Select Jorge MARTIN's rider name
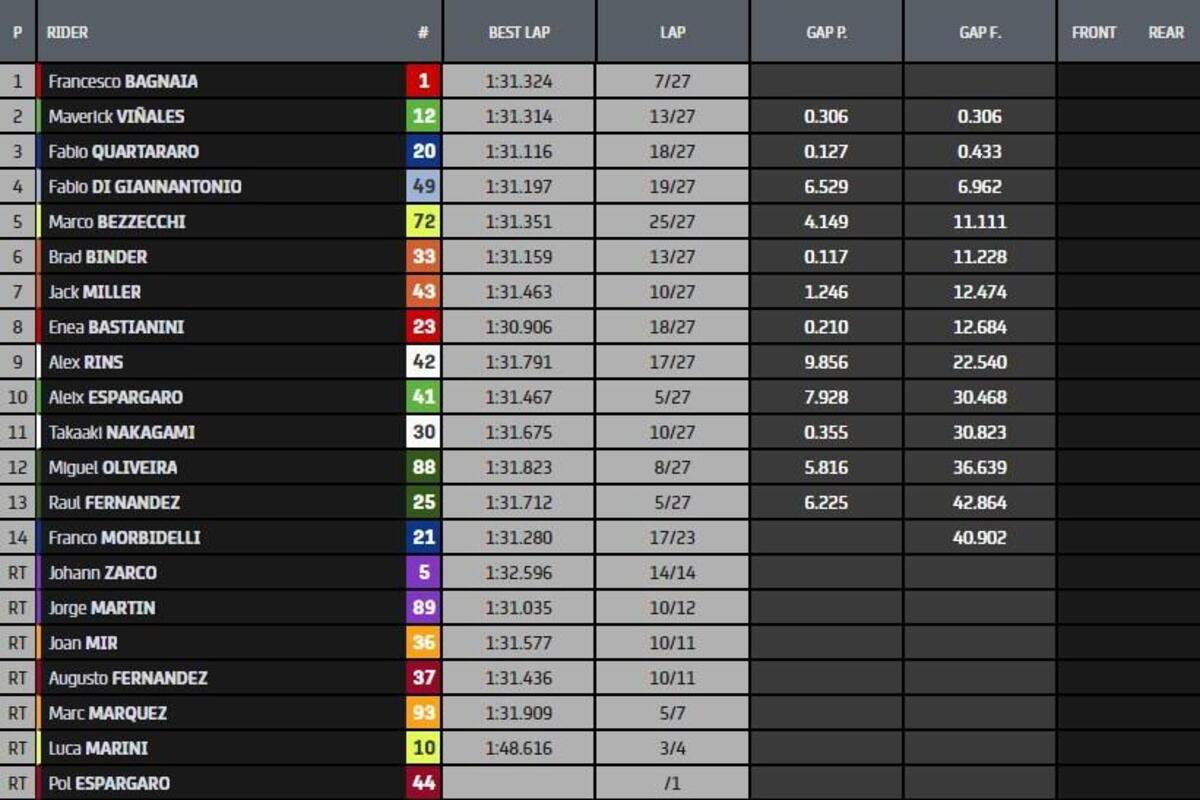This screenshot has height=800, width=1200. [x=102, y=608]
